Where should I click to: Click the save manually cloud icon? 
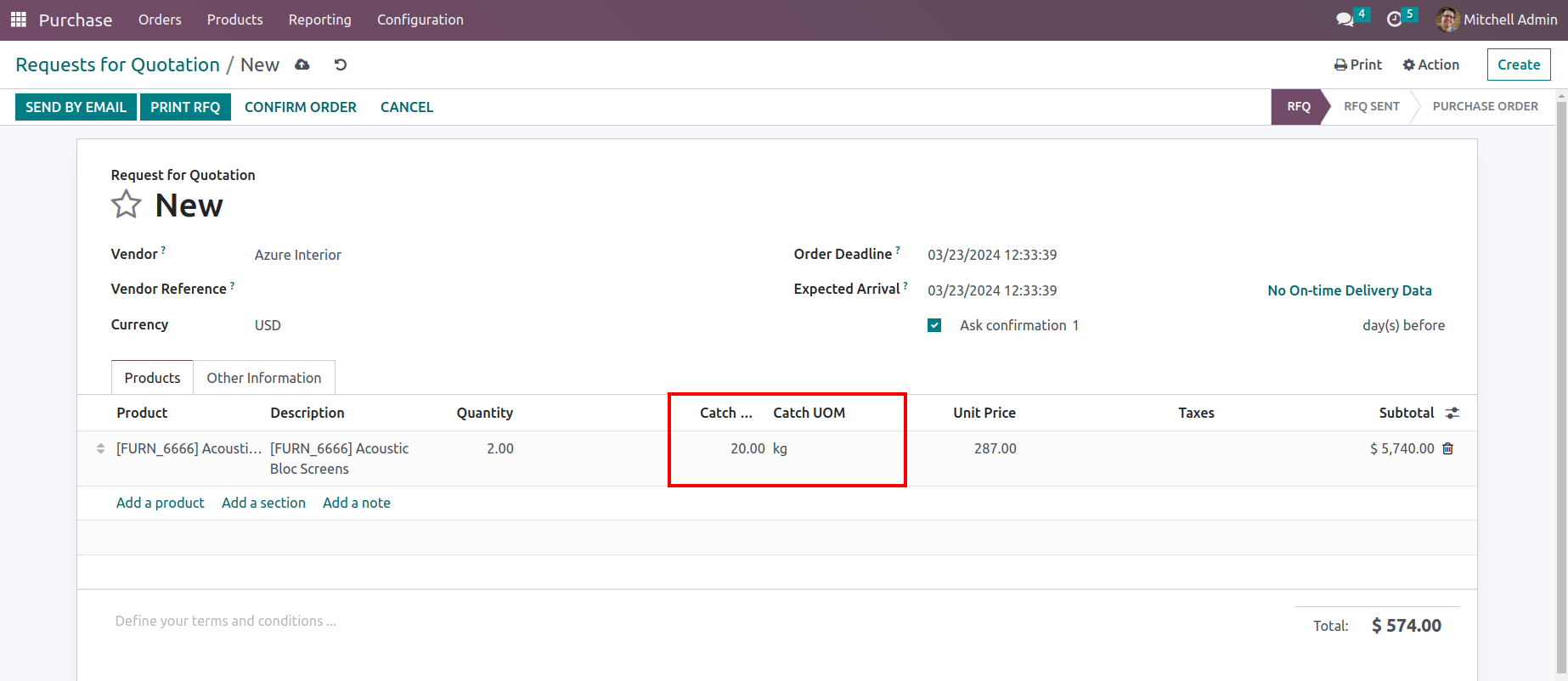[x=302, y=65]
